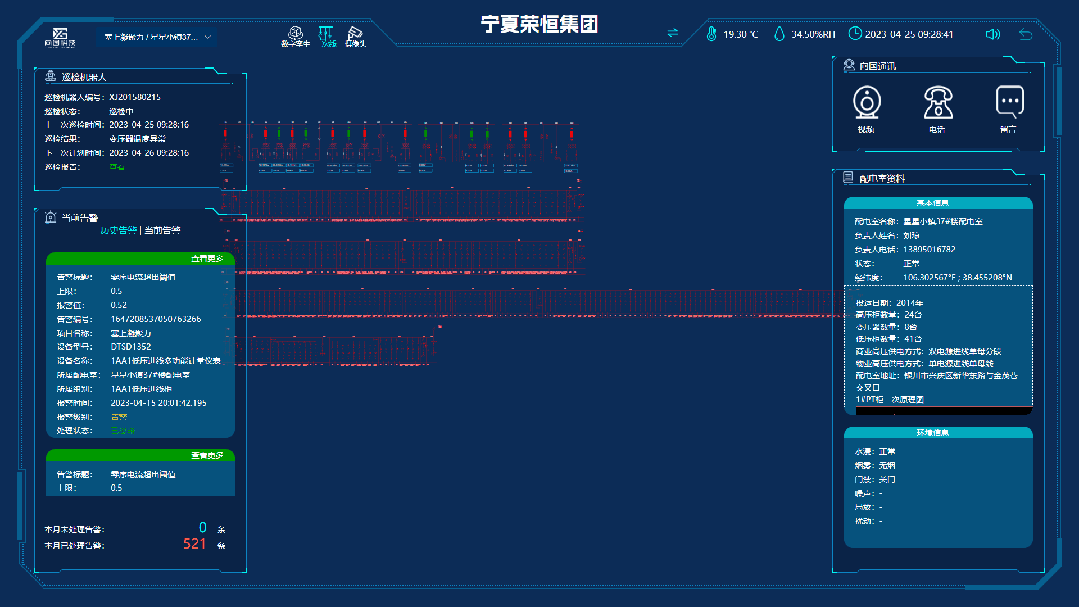Click the top row of the wiring diagram
The height and width of the screenshot is (607, 1079).
tap(399, 148)
